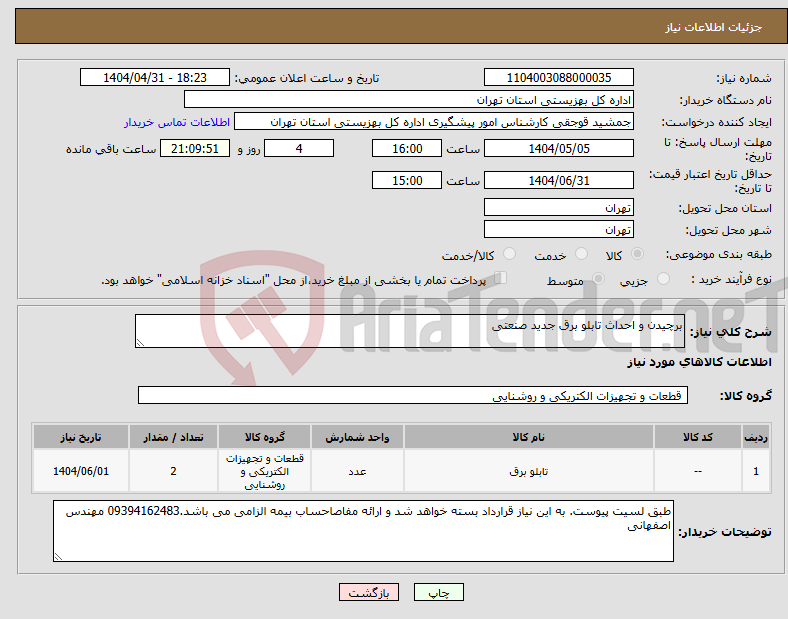This screenshot has height=619, width=788.
Task: Click the کد کالا column header
Action: point(698,437)
